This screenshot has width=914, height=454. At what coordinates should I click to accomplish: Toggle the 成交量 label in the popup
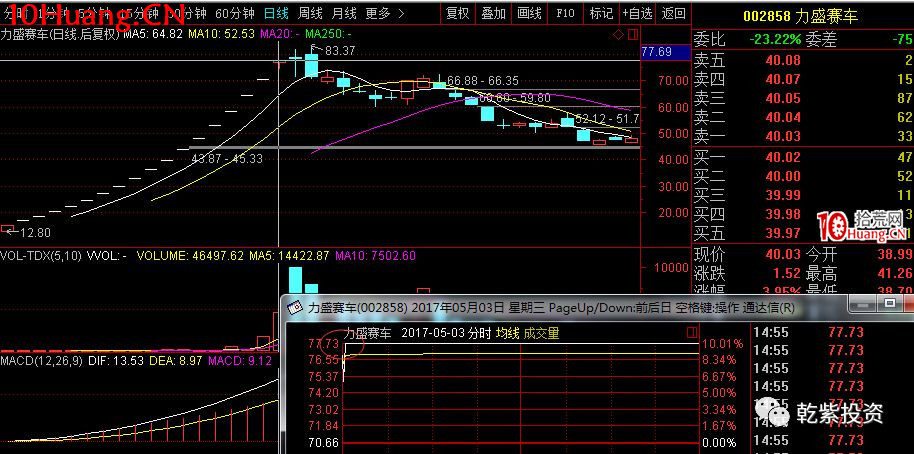coord(542,333)
